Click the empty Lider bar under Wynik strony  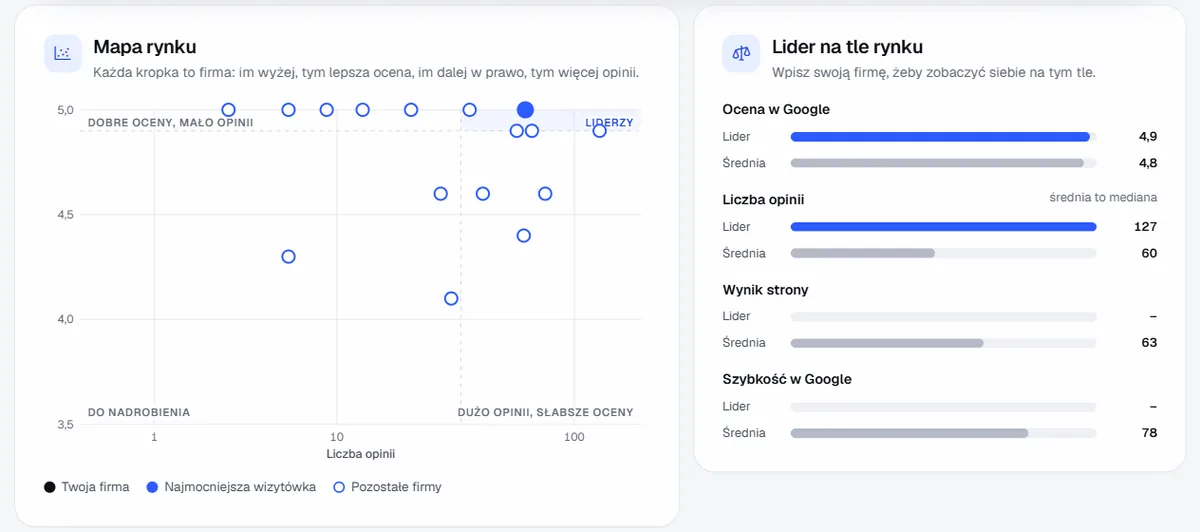(943, 316)
